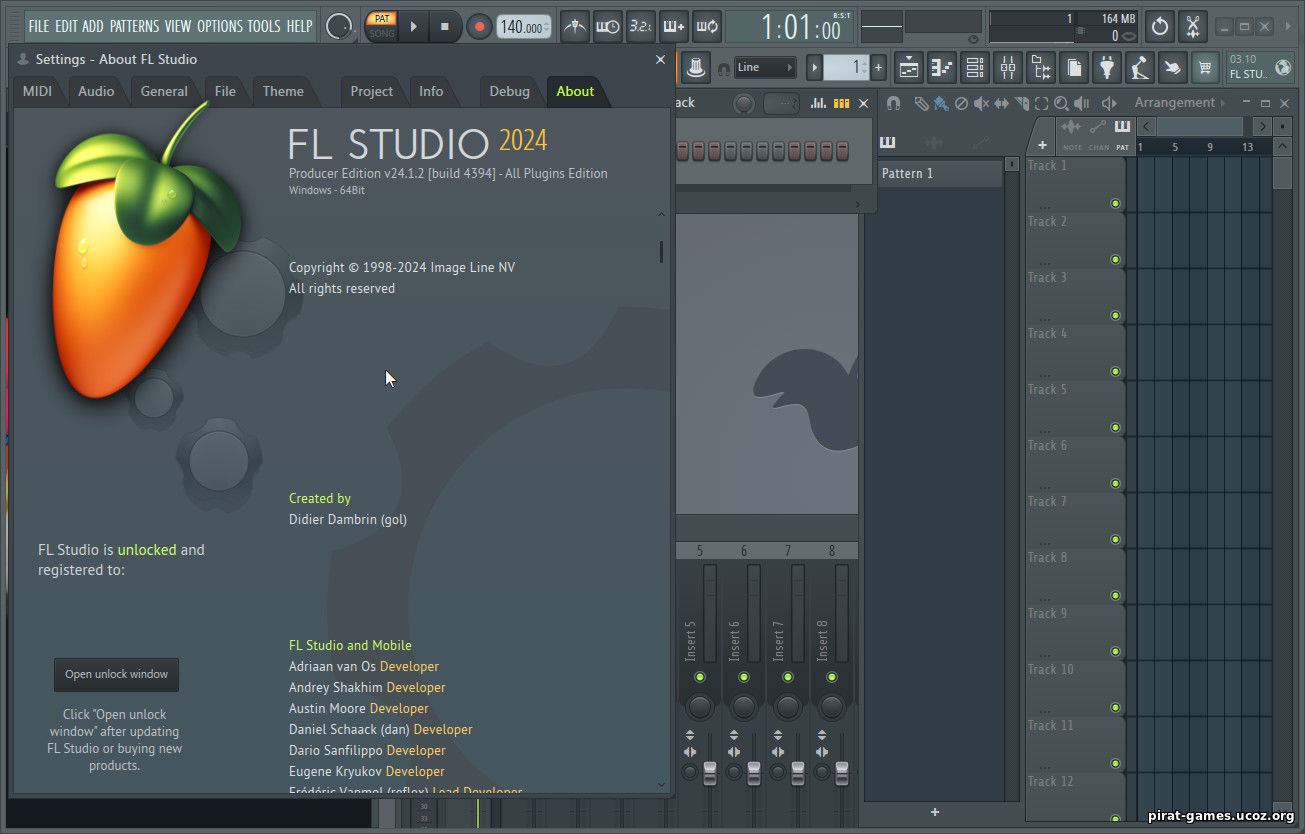Screen dimensions: 1305x834
Task: Click the metronome icon in top toolbar
Action: [574, 27]
